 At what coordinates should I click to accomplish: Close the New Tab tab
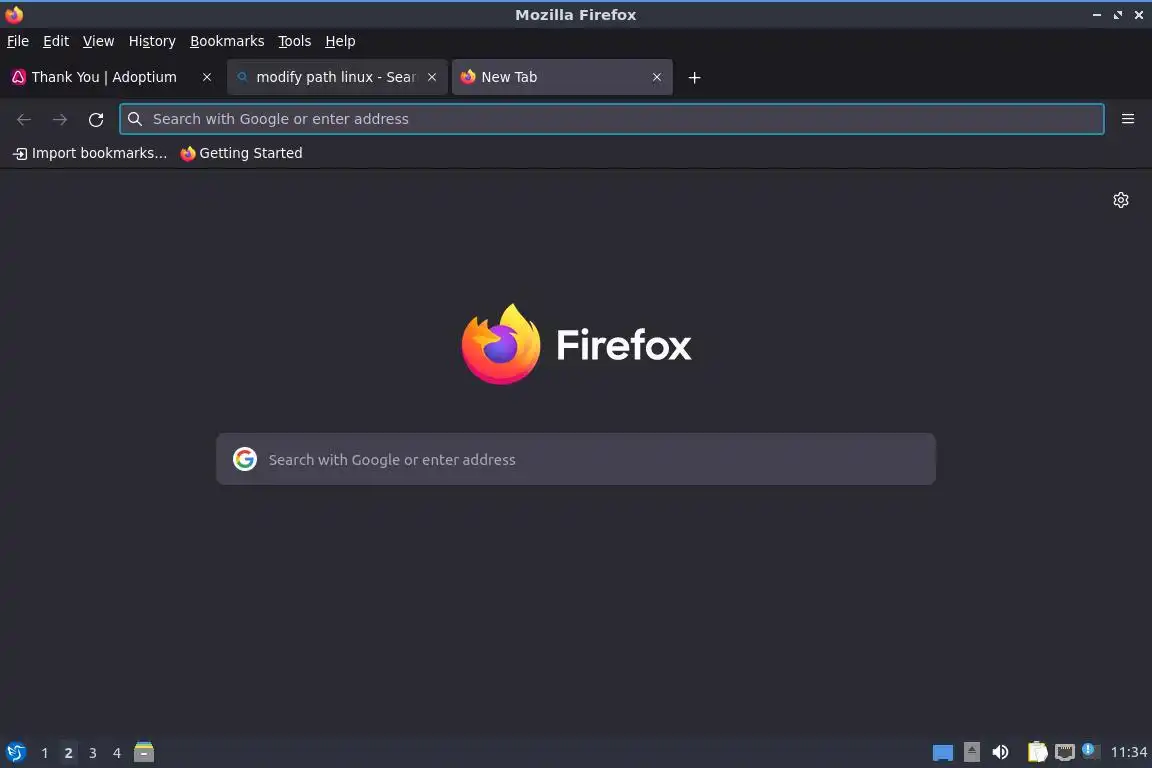657,77
